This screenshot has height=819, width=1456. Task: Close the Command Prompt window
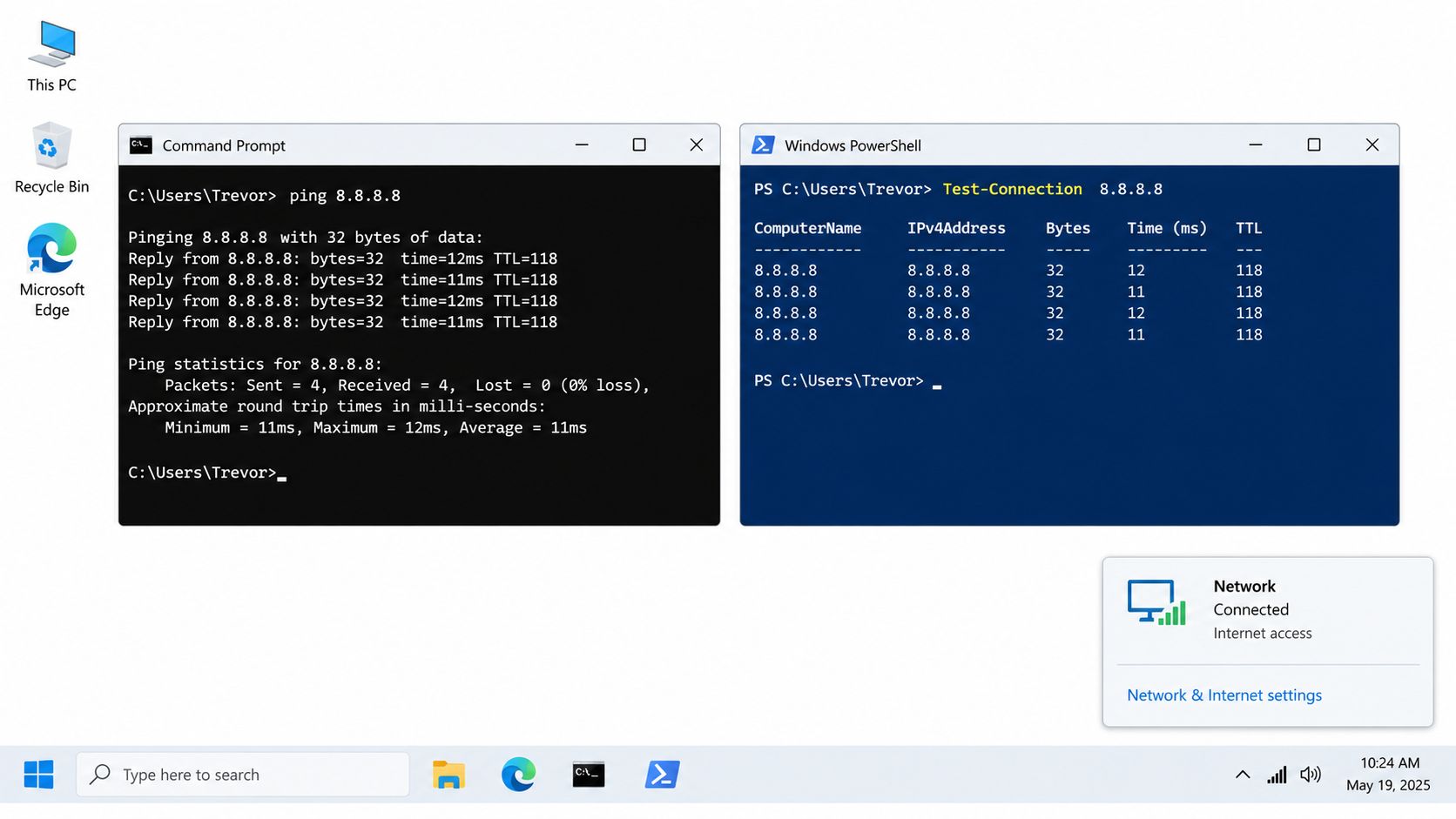[696, 144]
